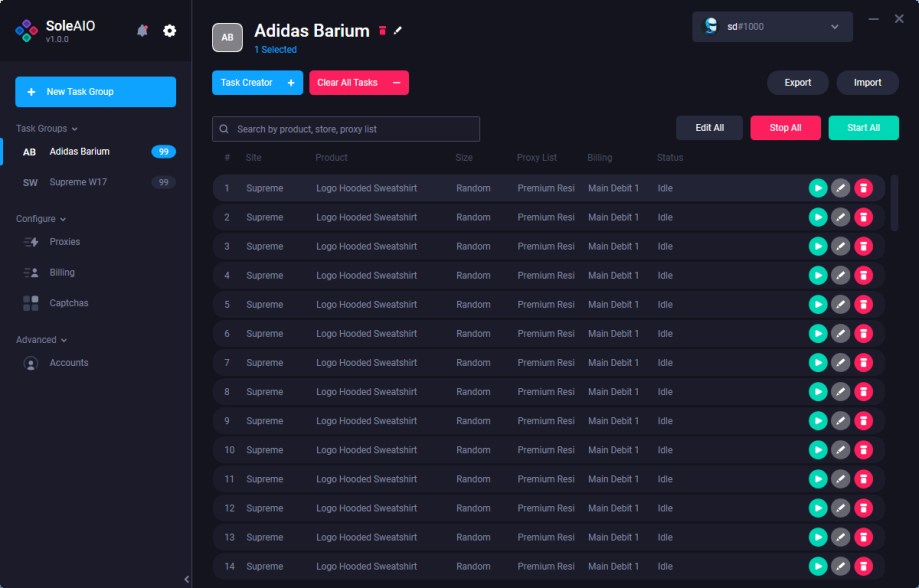Collapse the sidebar with bottom chevron
Image resolution: width=919 pixels, height=588 pixels.
[x=186, y=579]
